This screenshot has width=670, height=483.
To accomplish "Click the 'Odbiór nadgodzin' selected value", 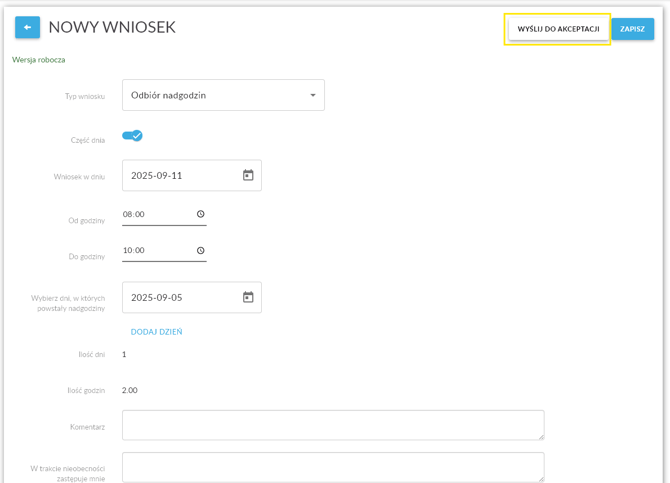I will pos(168,96).
